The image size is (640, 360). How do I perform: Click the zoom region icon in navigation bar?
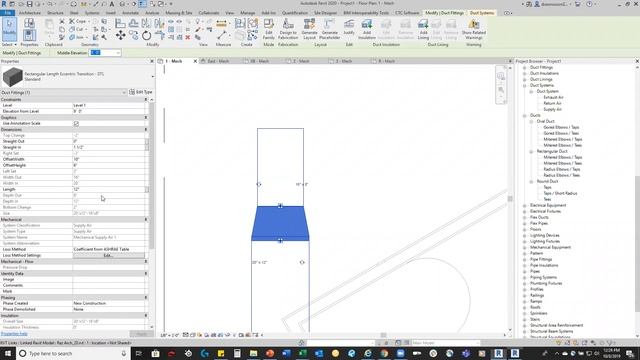501,90
